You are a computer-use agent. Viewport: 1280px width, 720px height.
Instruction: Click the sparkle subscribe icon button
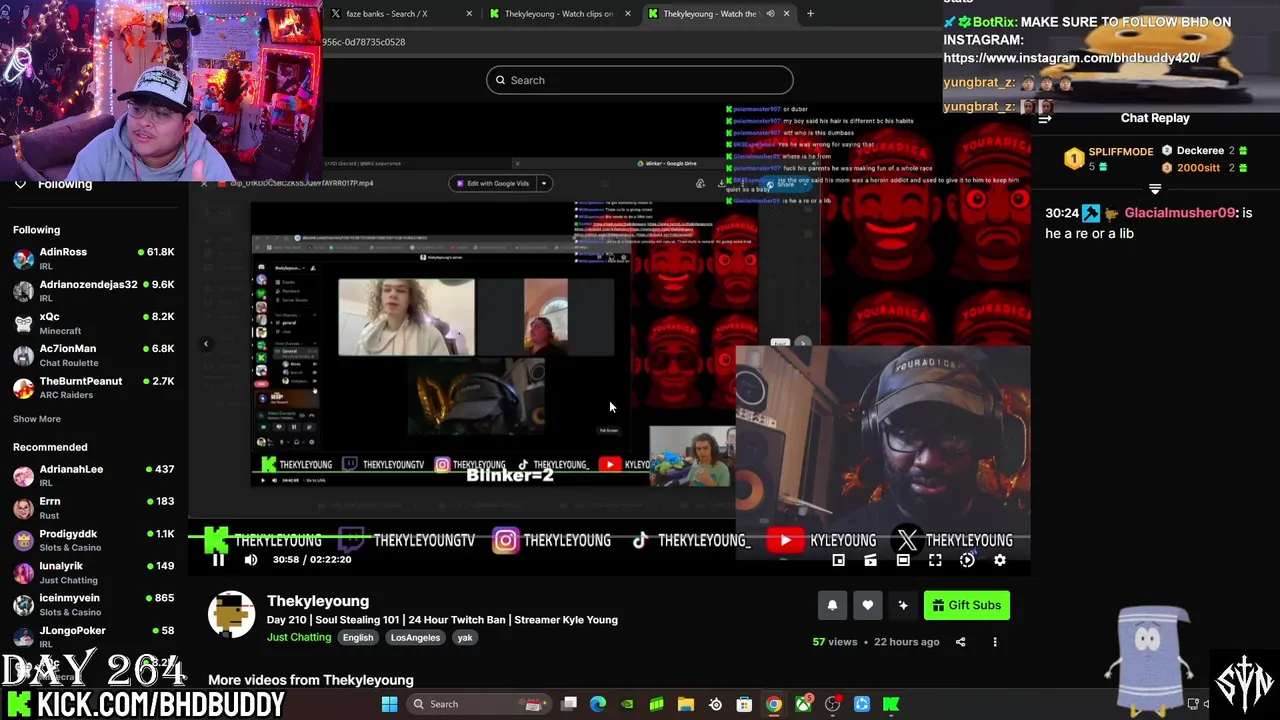coord(903,605)
